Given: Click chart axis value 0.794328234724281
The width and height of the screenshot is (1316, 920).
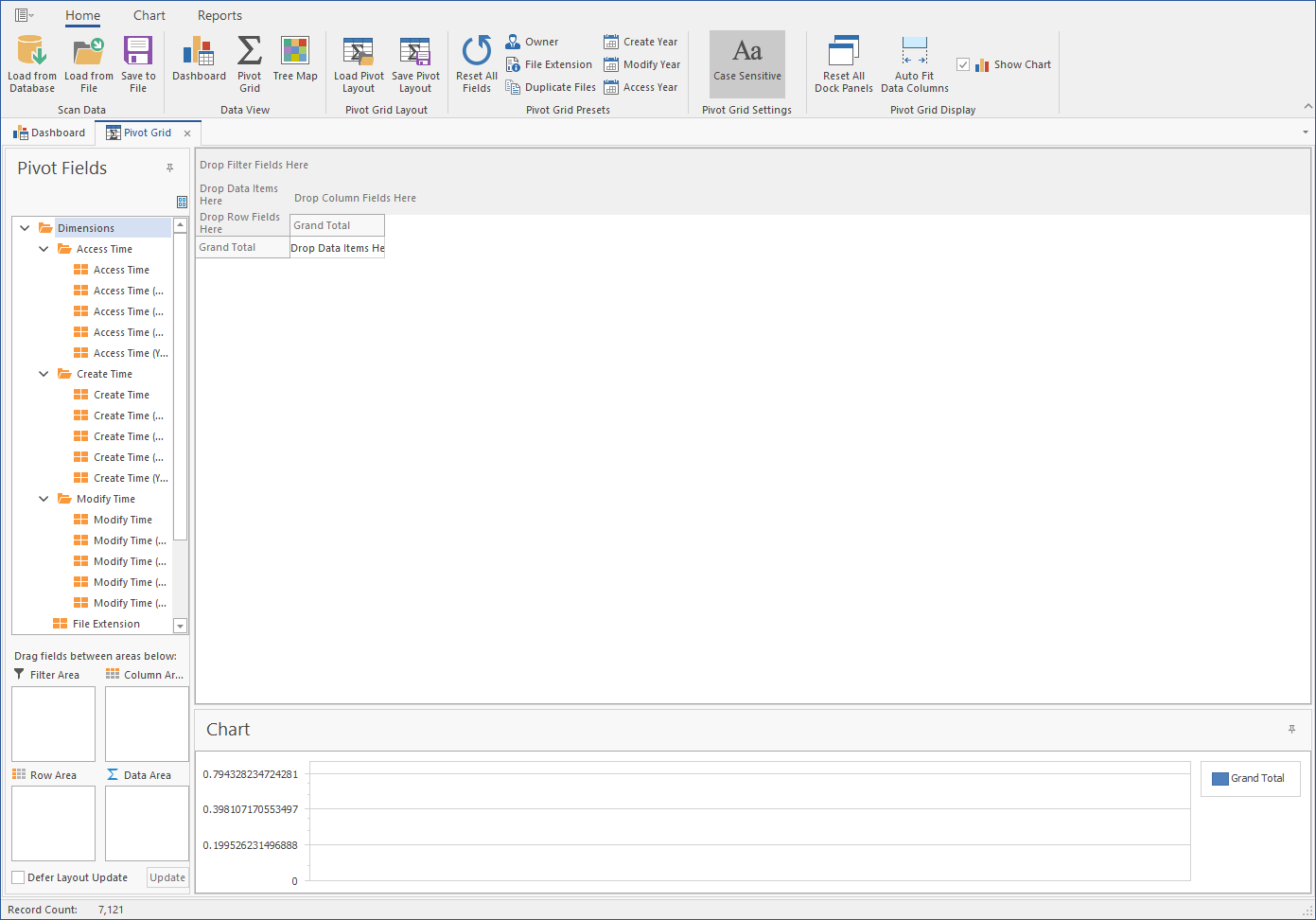Looking at the screenshot, I should click(251, 774).
